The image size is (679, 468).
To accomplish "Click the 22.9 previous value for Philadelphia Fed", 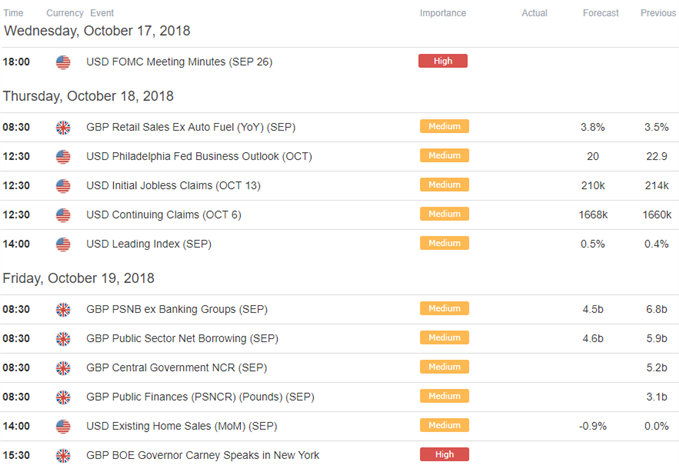I will point(657,156).
